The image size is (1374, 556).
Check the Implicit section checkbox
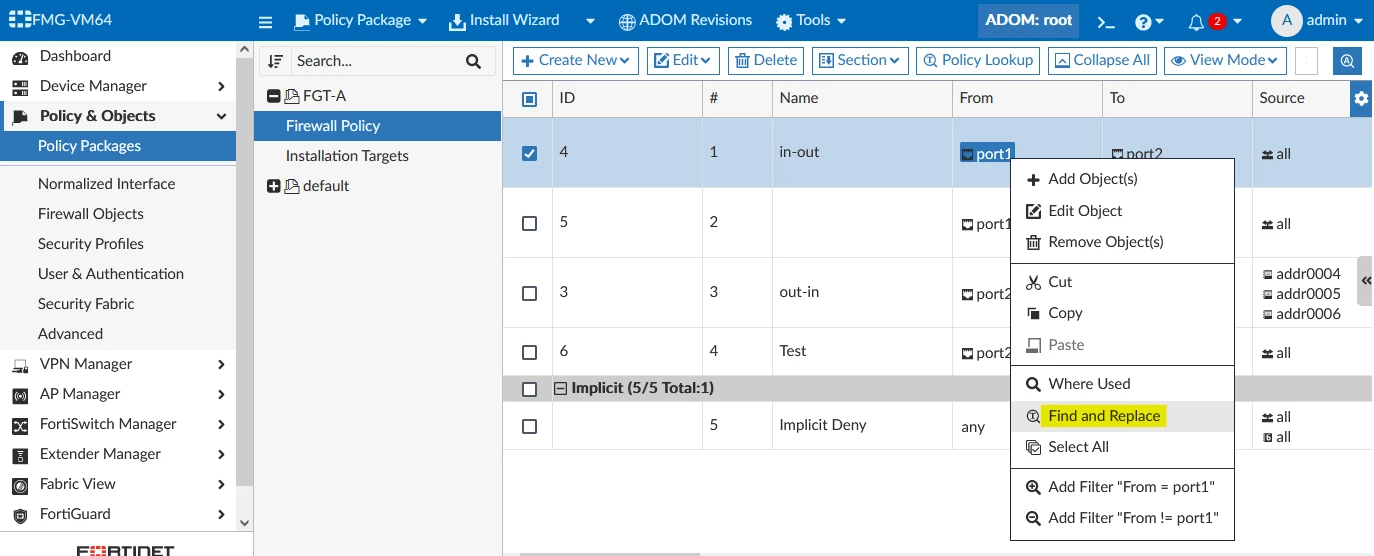tap(530, 389)
